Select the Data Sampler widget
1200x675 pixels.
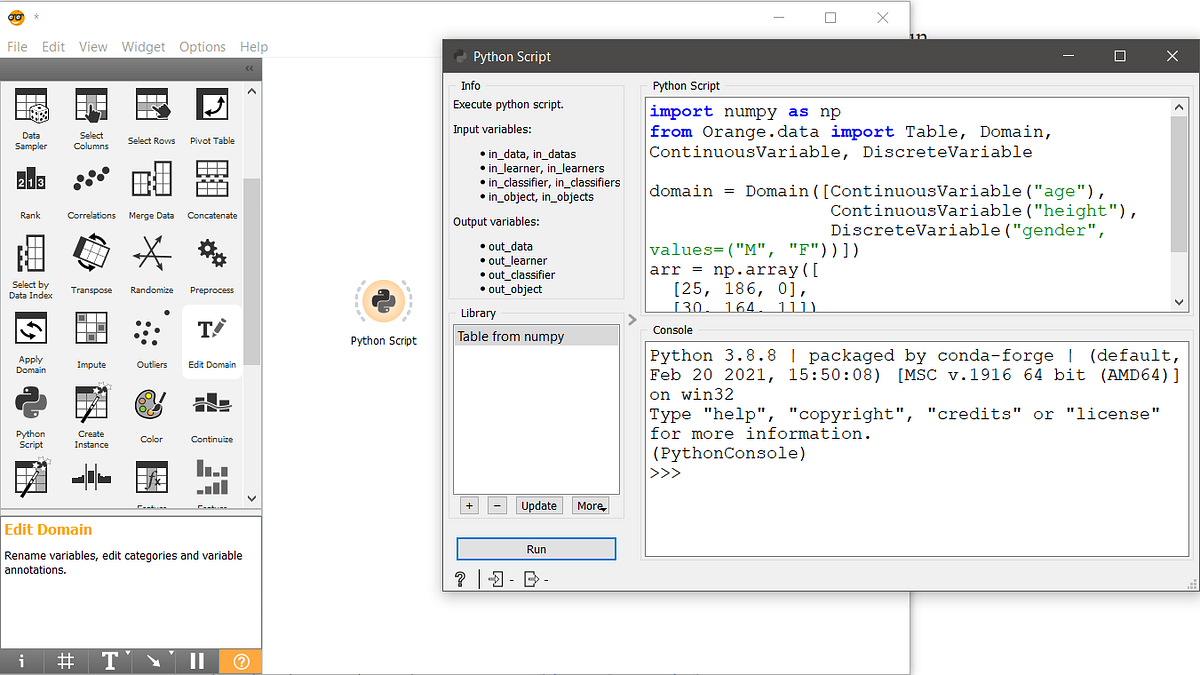pos(30,117)
